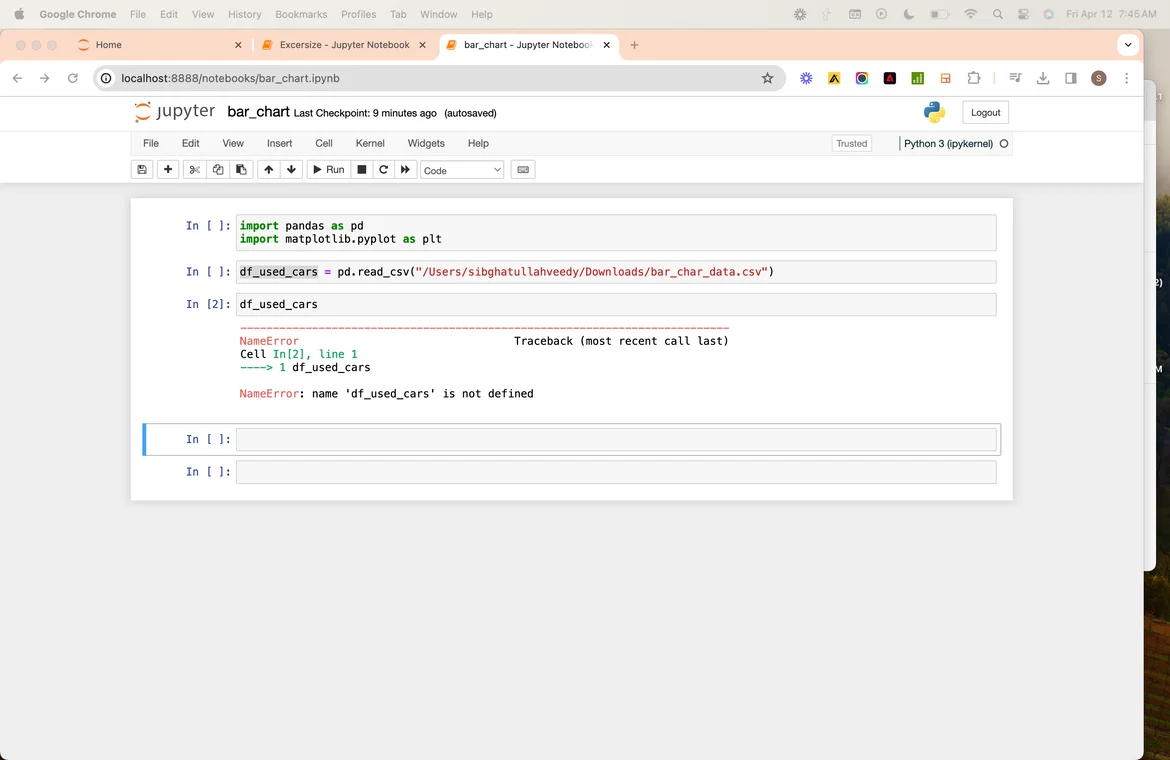Open the Kernel menu
This screenshot has width=1170, height=760.
pyautogui.click(x=370, y=143)
